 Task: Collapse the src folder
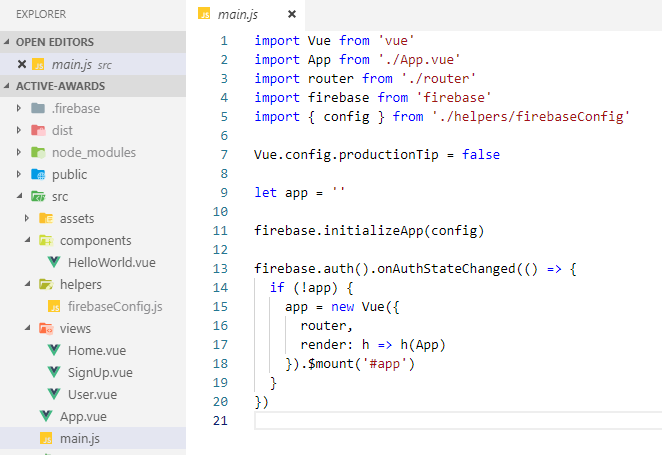click(x=19, y=196)
